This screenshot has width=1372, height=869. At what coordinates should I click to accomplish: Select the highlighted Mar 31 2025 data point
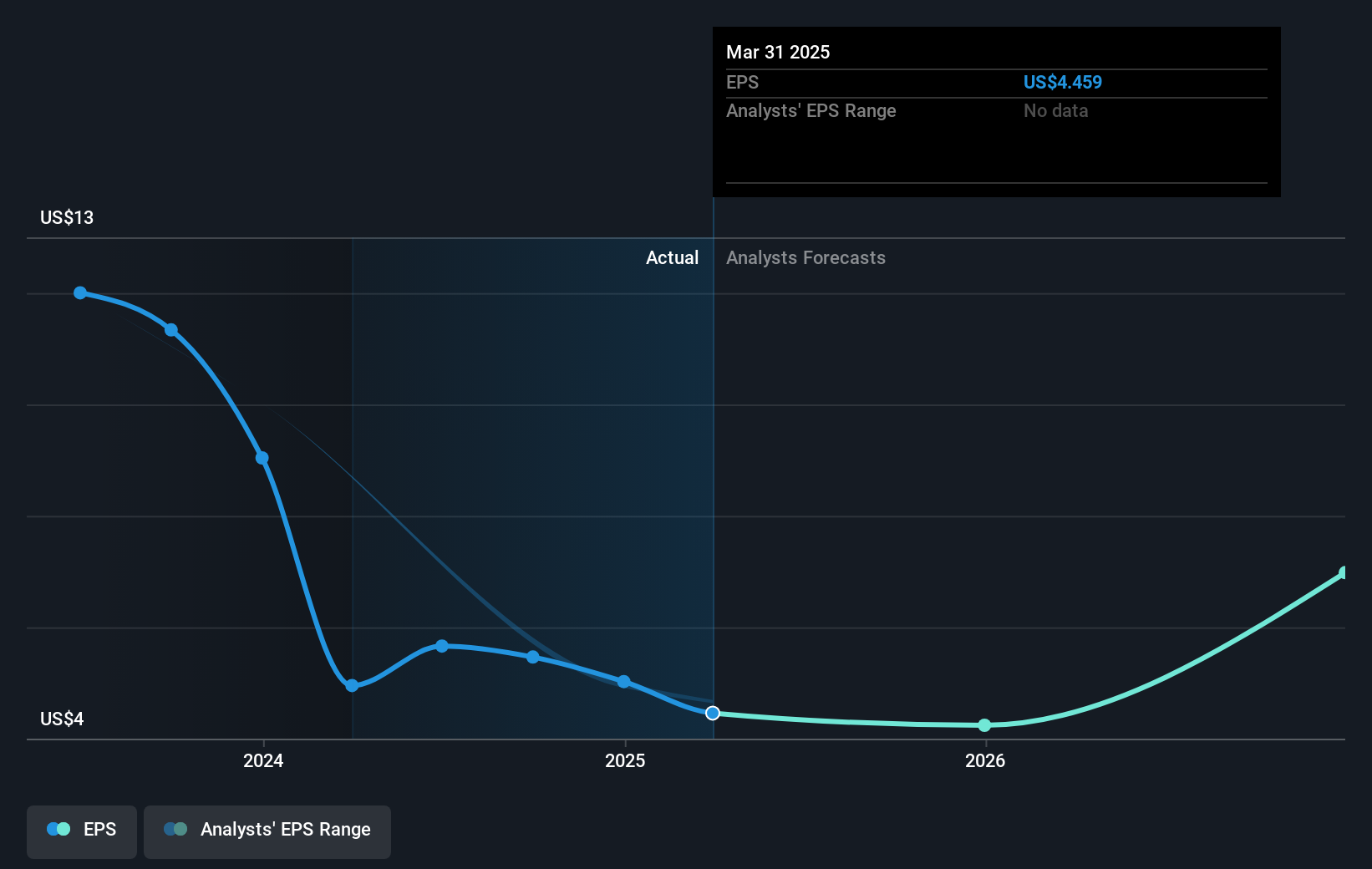713,713
